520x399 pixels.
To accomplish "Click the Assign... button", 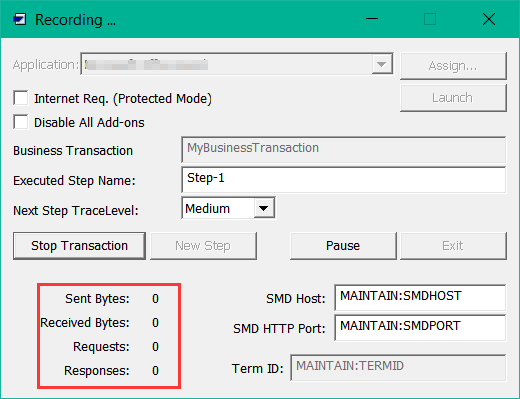I will tap(453, 66).
